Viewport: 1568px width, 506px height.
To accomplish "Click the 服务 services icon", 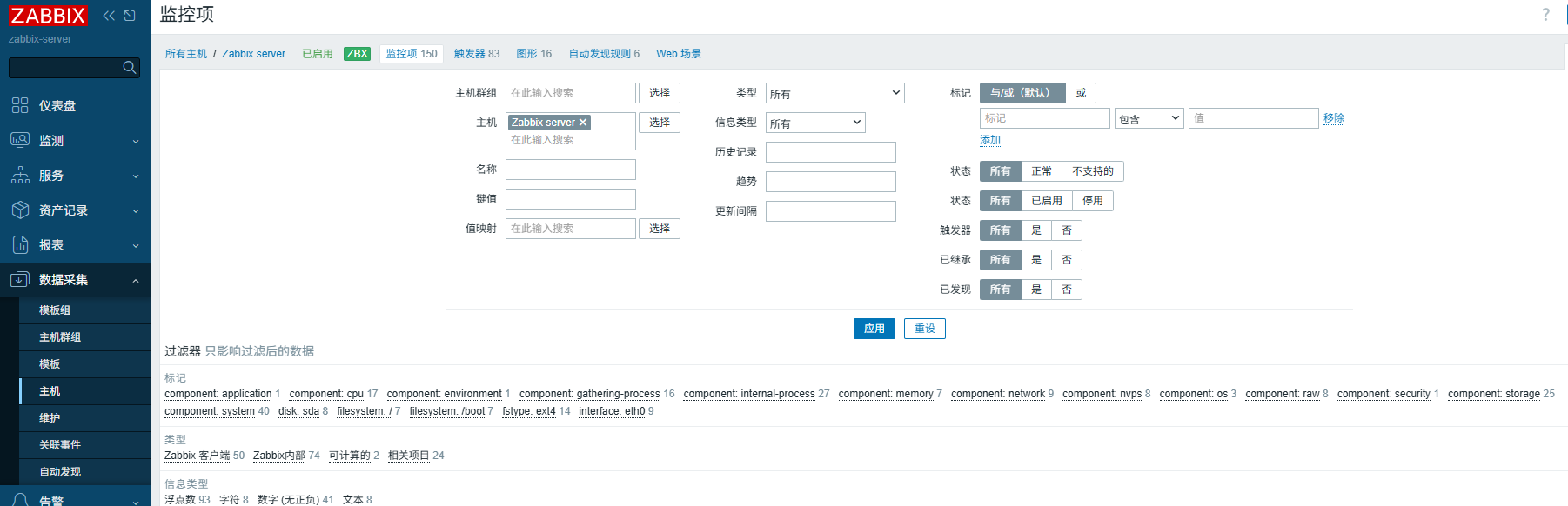I will click(x=20, y=175).
